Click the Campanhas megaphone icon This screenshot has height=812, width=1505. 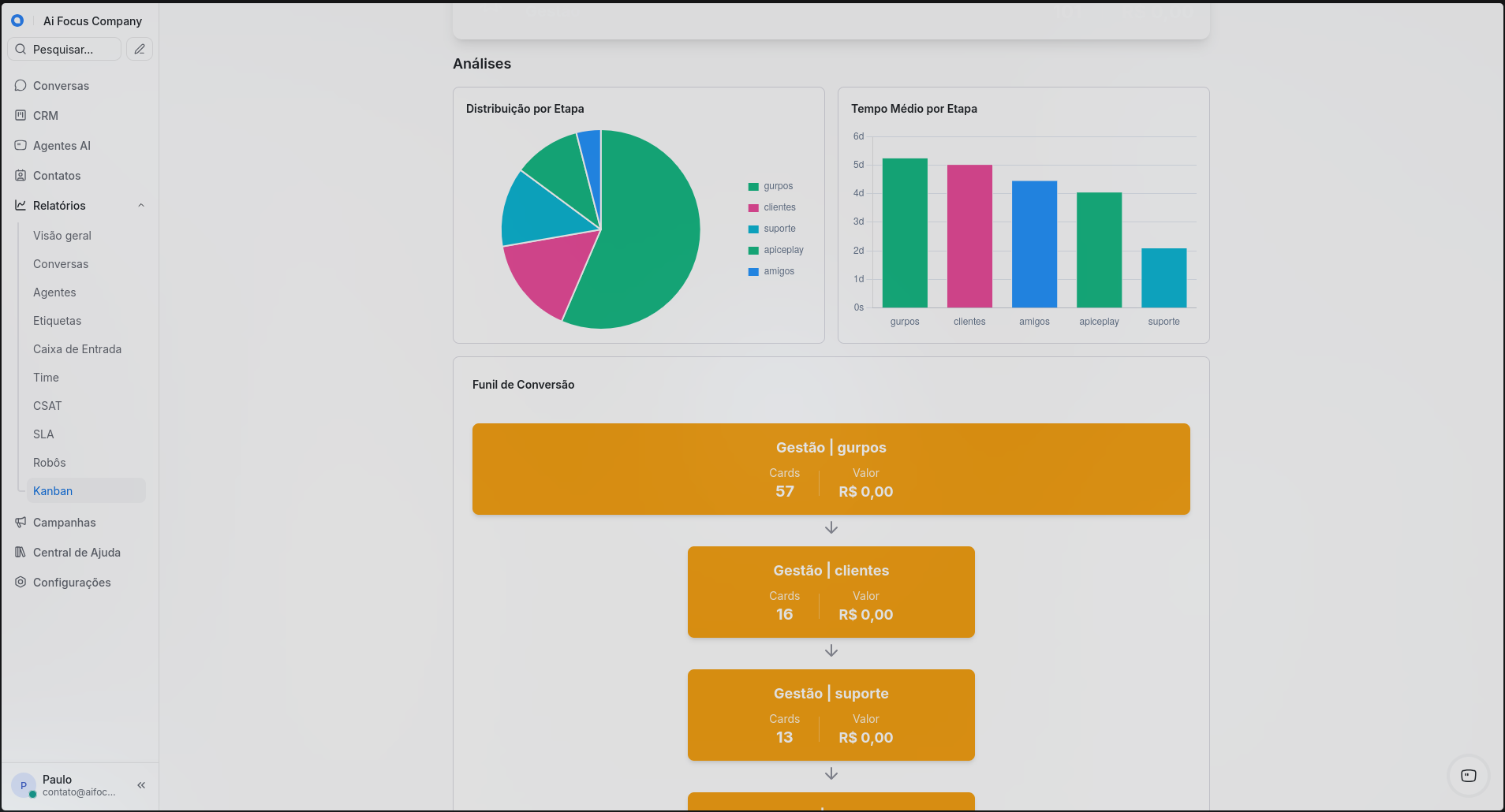21,522
